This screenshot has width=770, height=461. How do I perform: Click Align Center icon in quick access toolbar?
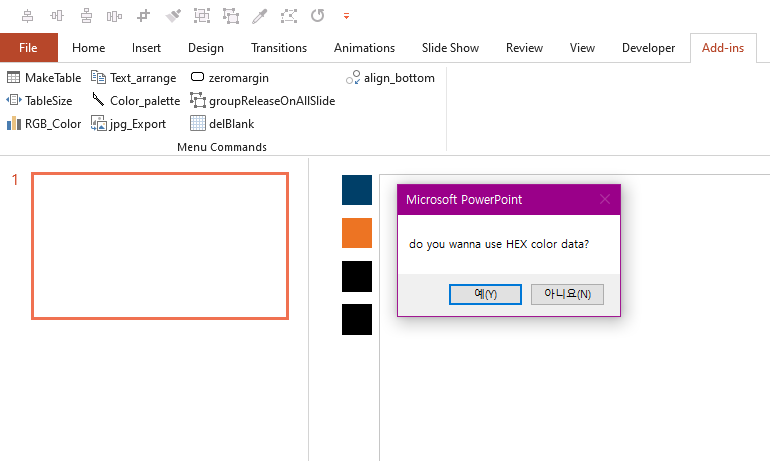tap(28, 16)
